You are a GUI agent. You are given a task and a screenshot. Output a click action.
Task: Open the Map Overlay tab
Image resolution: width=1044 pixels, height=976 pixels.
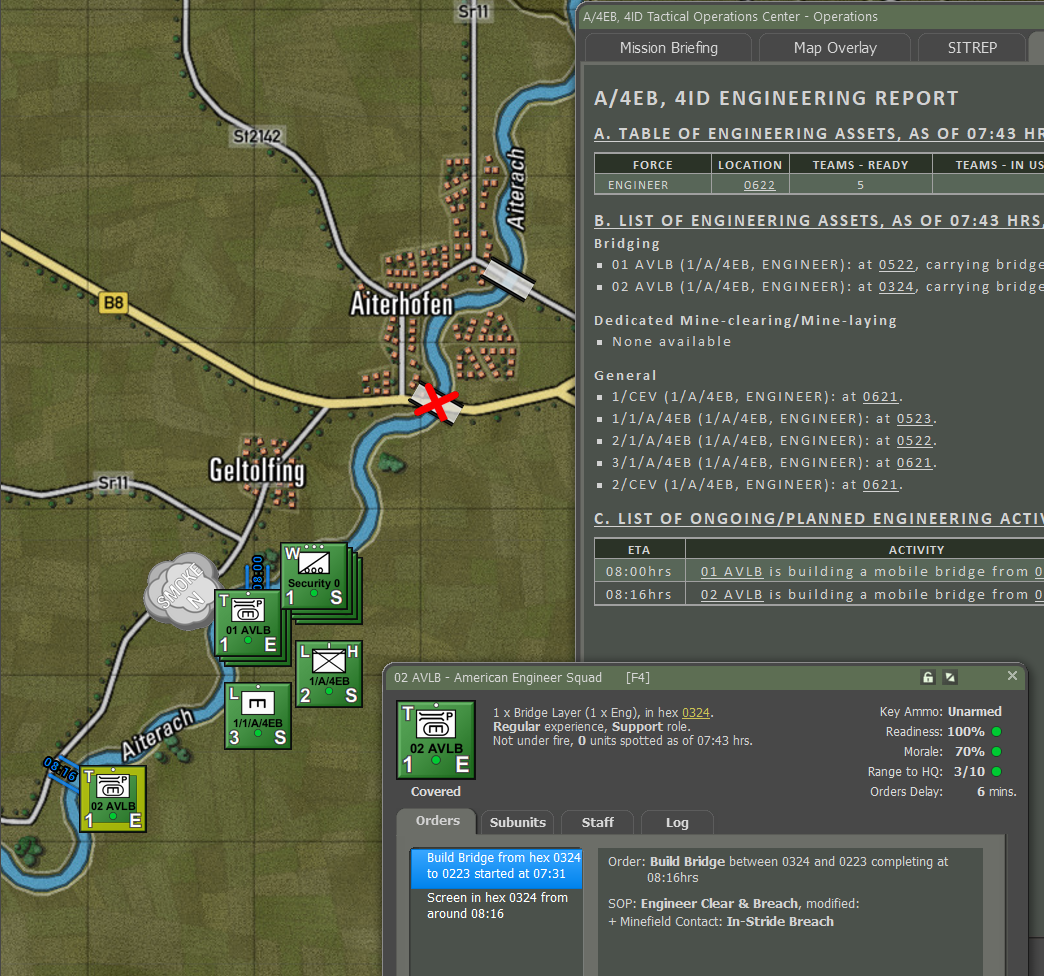pyautogui.click(x=834, y=47)
